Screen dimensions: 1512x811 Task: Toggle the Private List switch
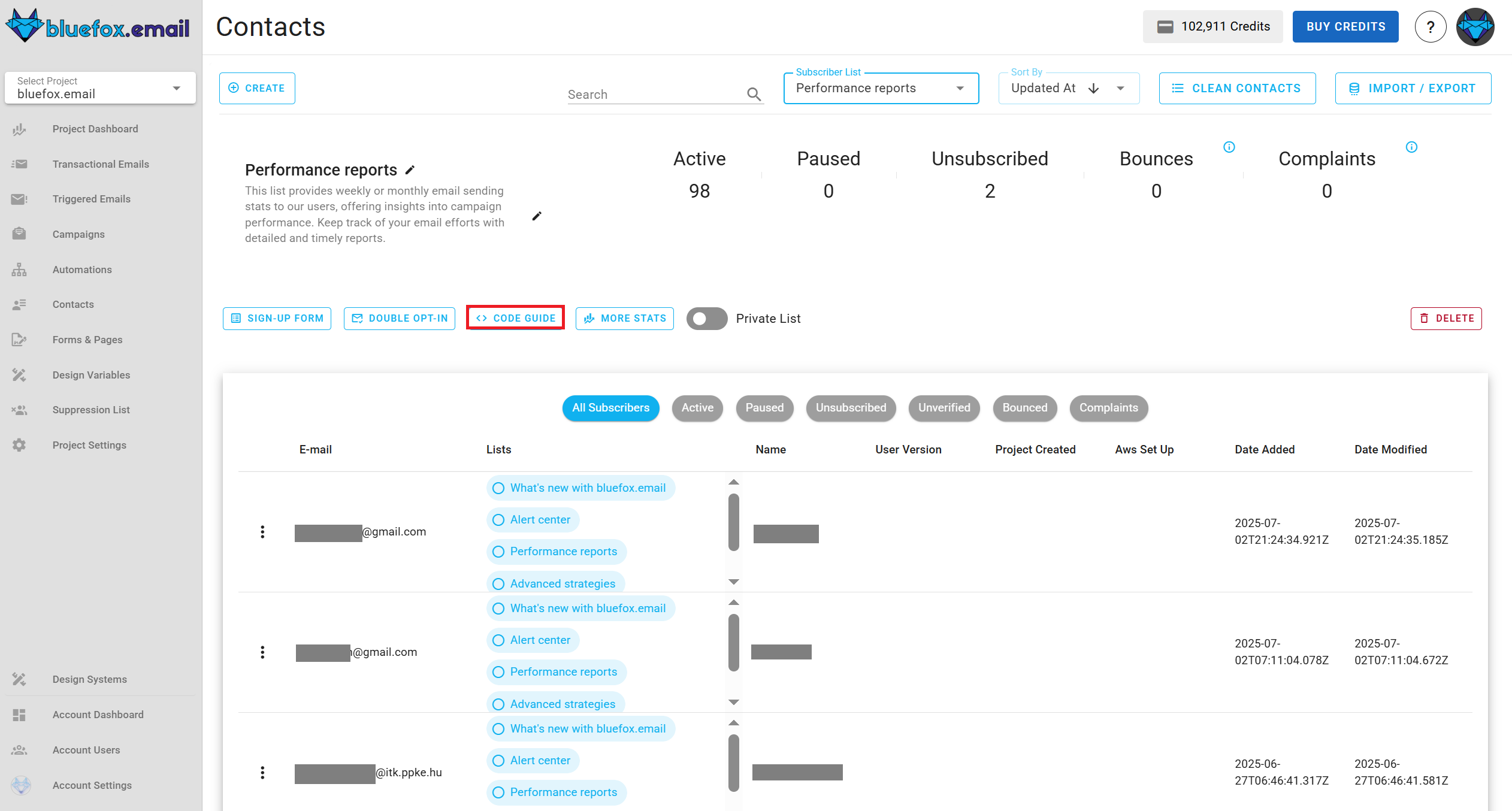click(707, 319)
